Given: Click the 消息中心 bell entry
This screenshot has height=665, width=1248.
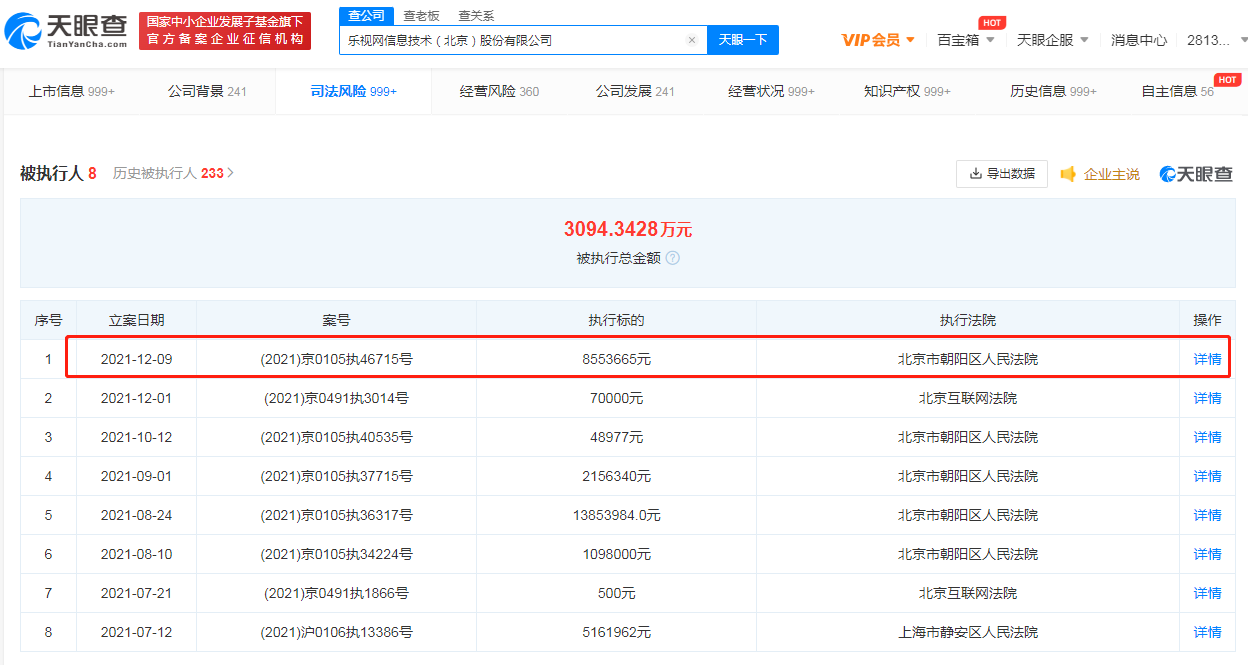Looking at the screenshot, I should (x=1139, y=39).
